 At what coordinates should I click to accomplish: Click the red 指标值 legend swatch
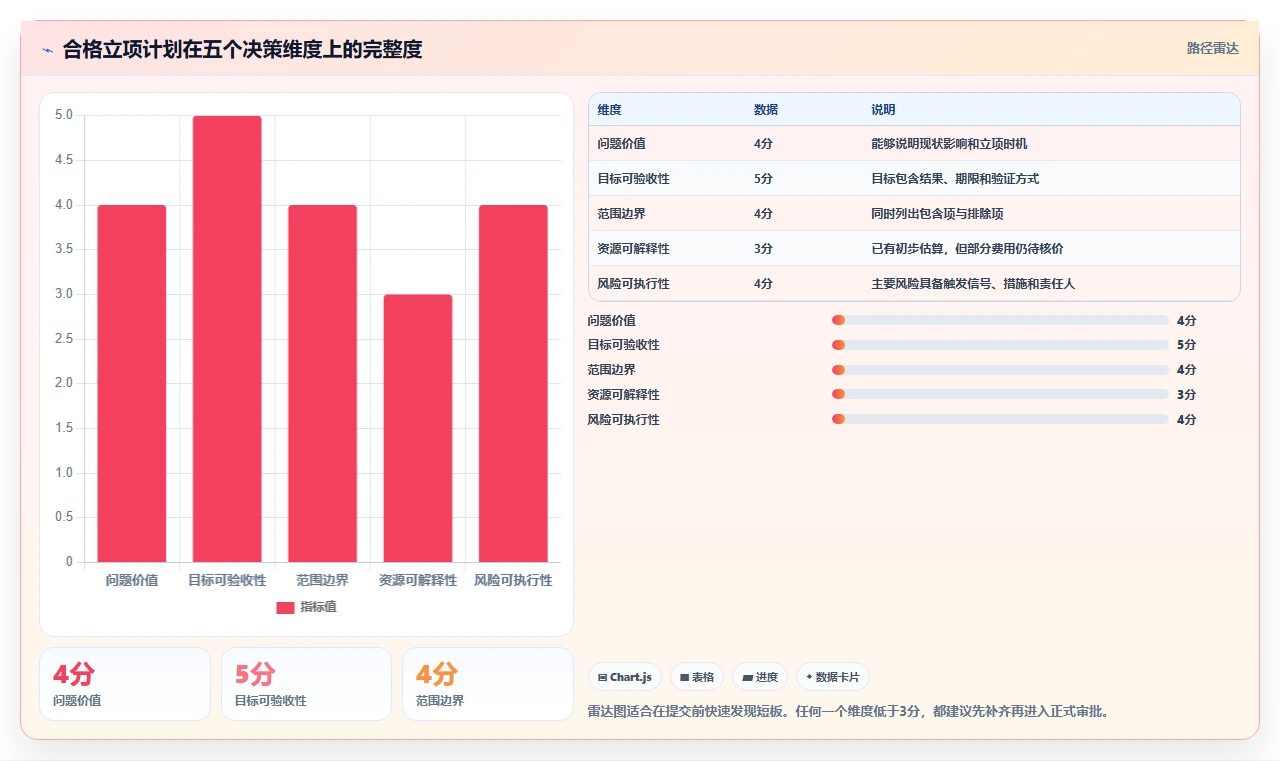point(285,607)
